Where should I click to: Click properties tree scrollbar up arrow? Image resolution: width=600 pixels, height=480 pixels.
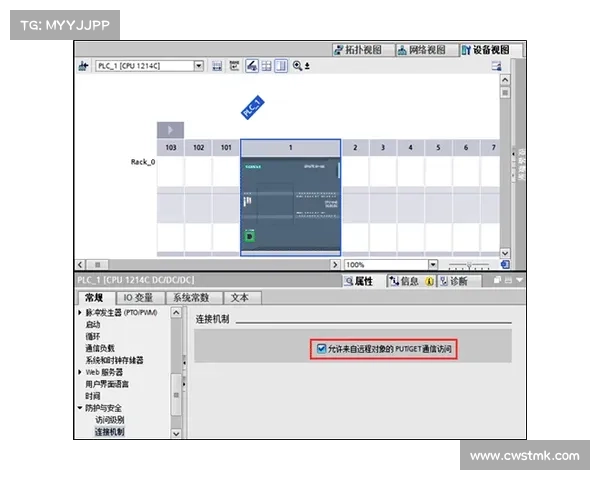pyautogui.click(x=176, y=312)
